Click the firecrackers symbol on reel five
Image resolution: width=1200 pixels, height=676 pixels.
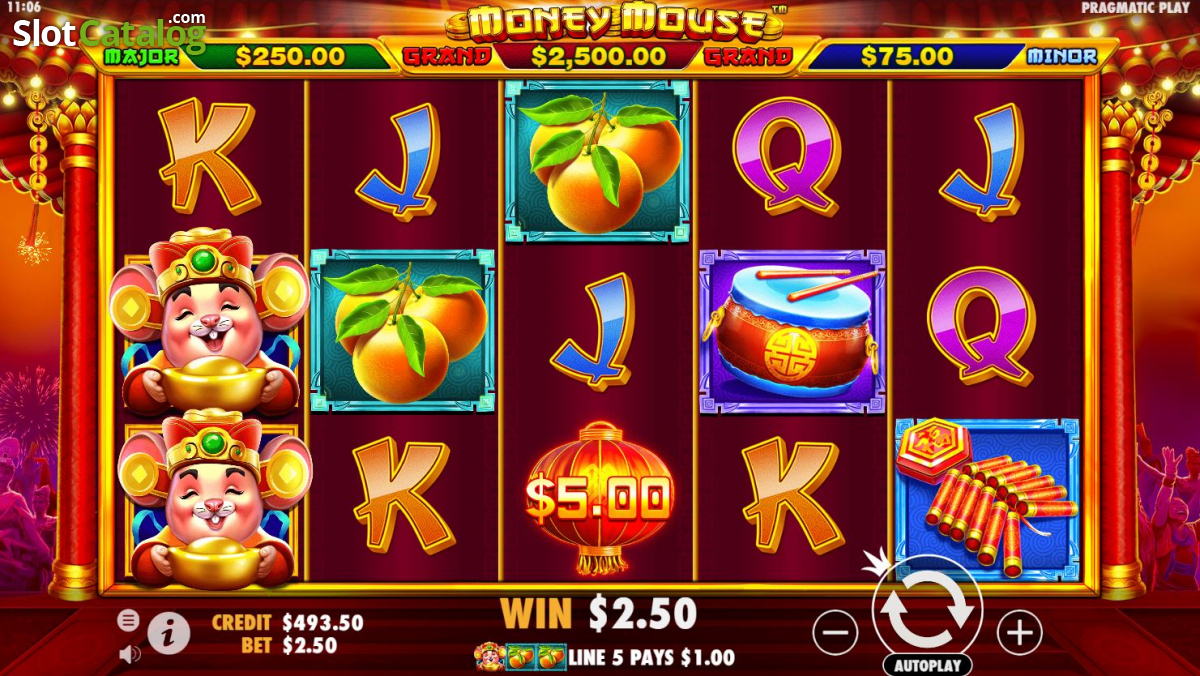click(x=987, y=499)
